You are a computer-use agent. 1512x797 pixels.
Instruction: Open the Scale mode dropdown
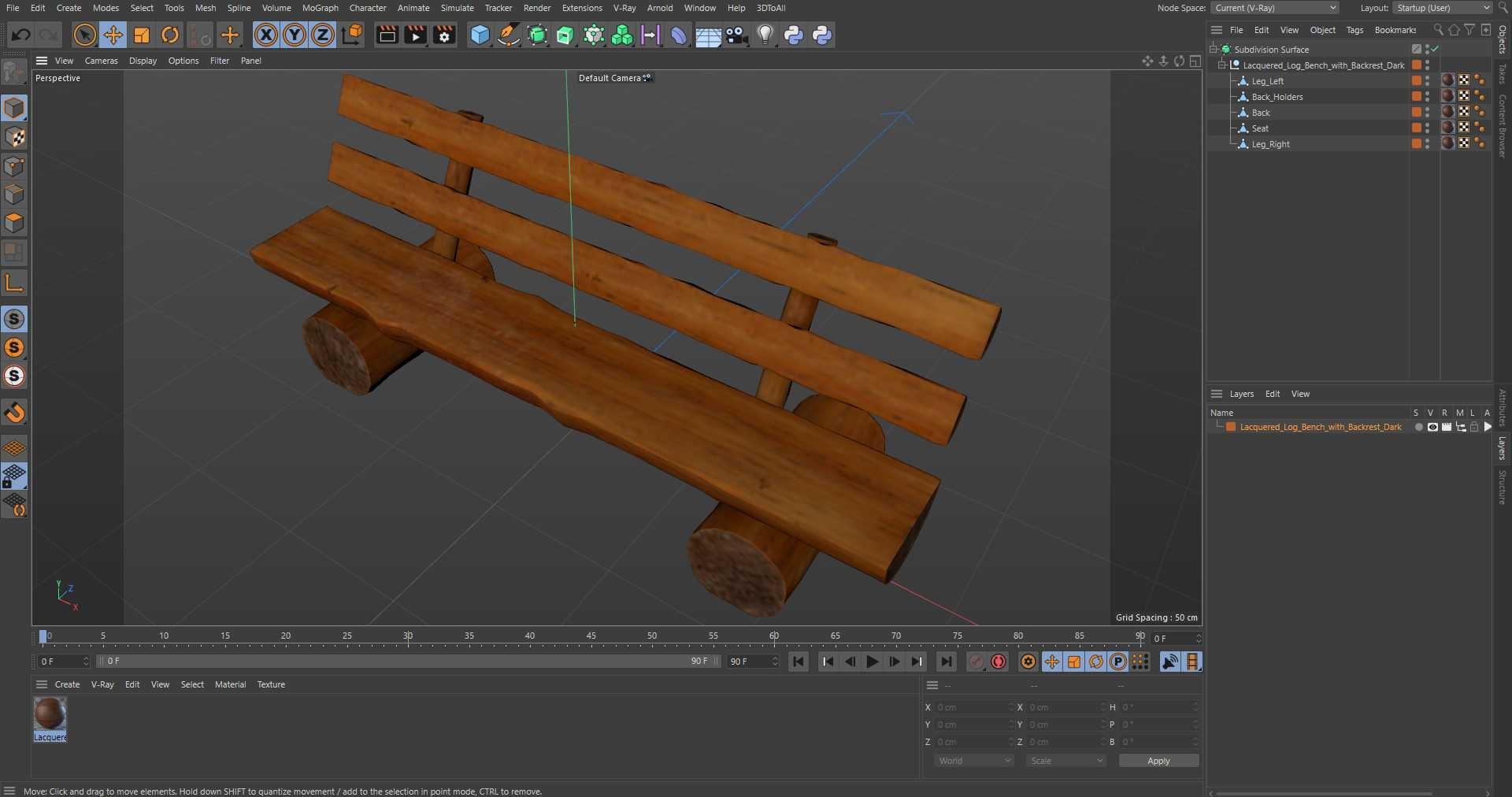pos(1065,761)
